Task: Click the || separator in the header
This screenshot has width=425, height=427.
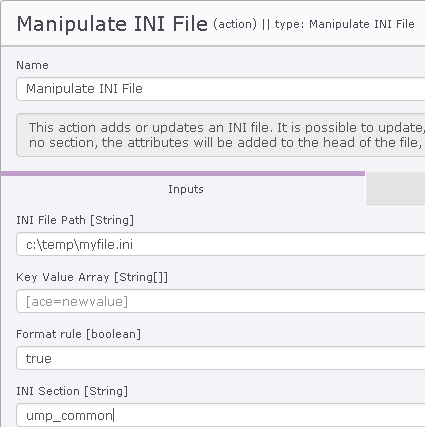Action: pyautogui.click(x=266, y=24)
